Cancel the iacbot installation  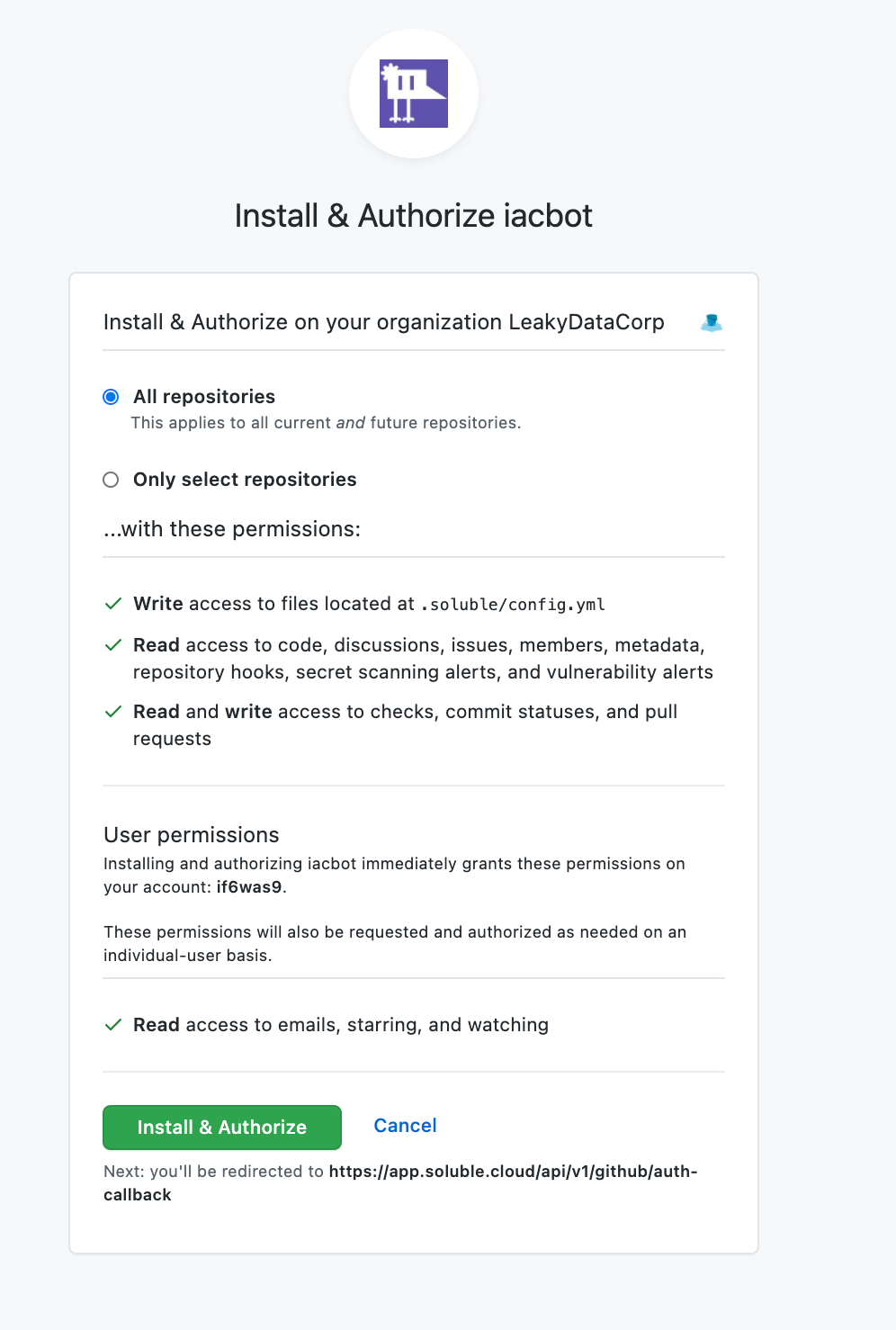click(x=405, y=1126)
